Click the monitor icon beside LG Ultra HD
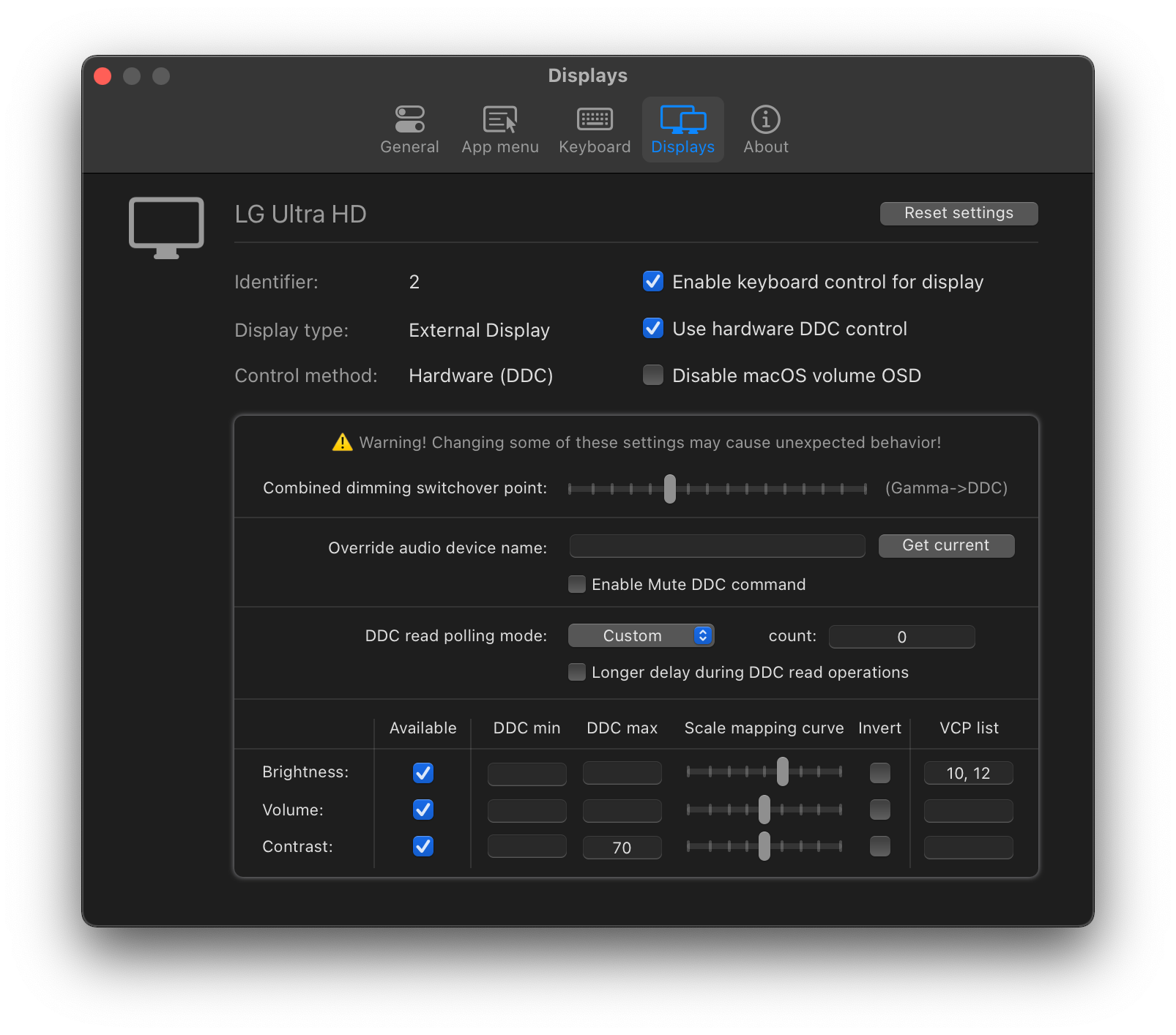The height and width of the screenshot is (1035, 1176). (x=165, y=227)
